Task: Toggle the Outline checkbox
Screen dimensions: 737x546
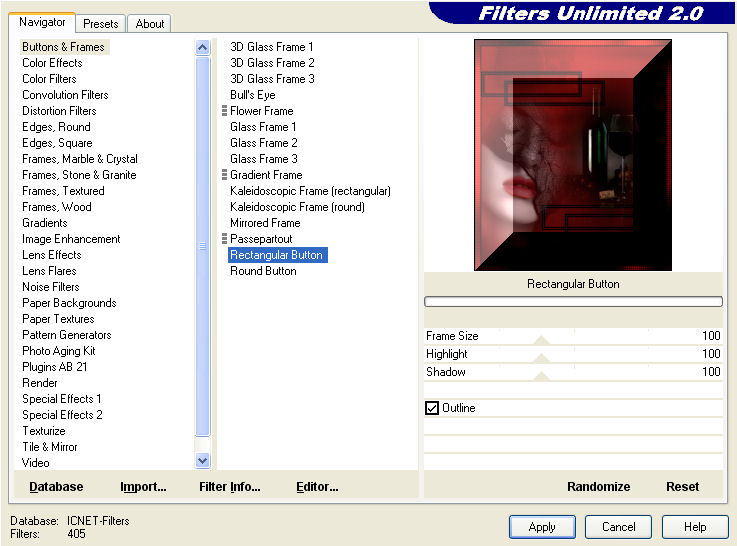Action: 432,408
